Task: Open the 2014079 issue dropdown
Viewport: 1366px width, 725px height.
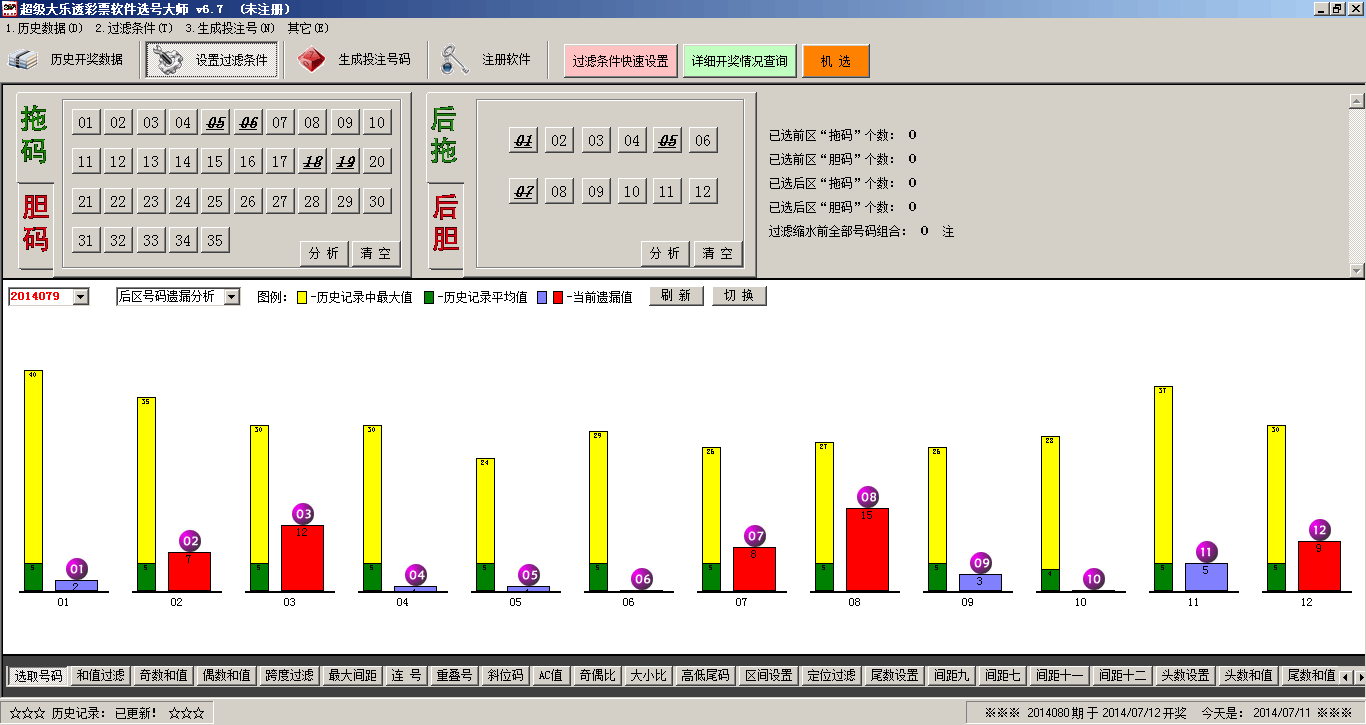Action: coord(81,297)
